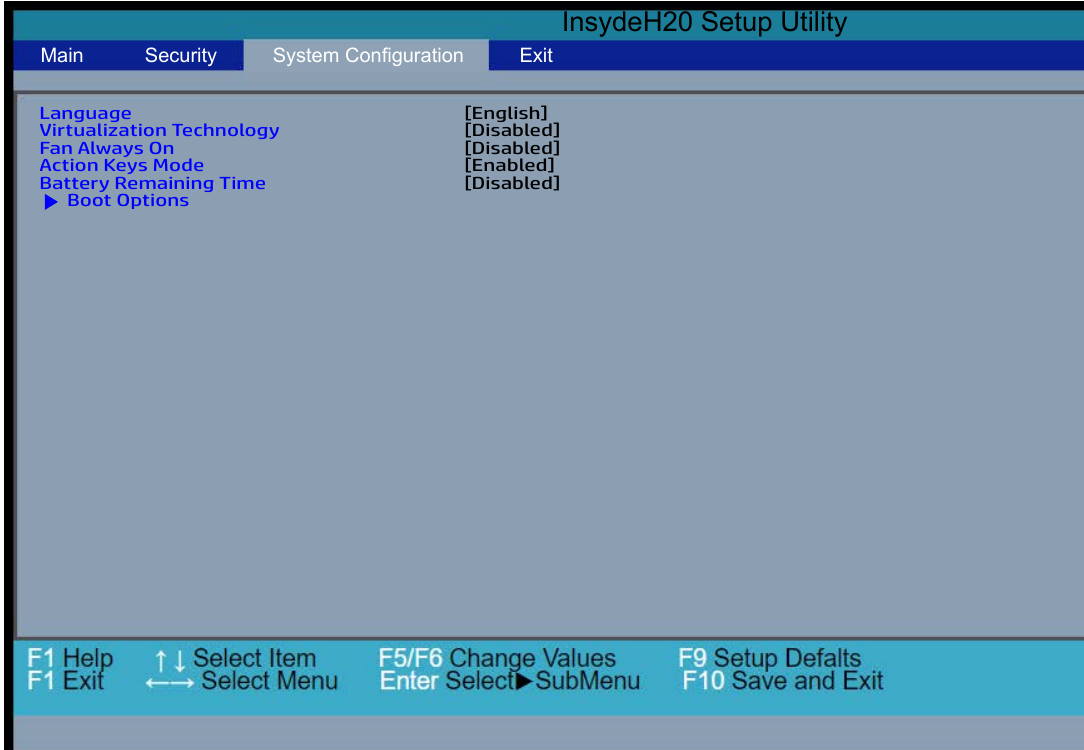
Task: Click the left-right arrow Select Menu hint
Action: click(242, 681)
